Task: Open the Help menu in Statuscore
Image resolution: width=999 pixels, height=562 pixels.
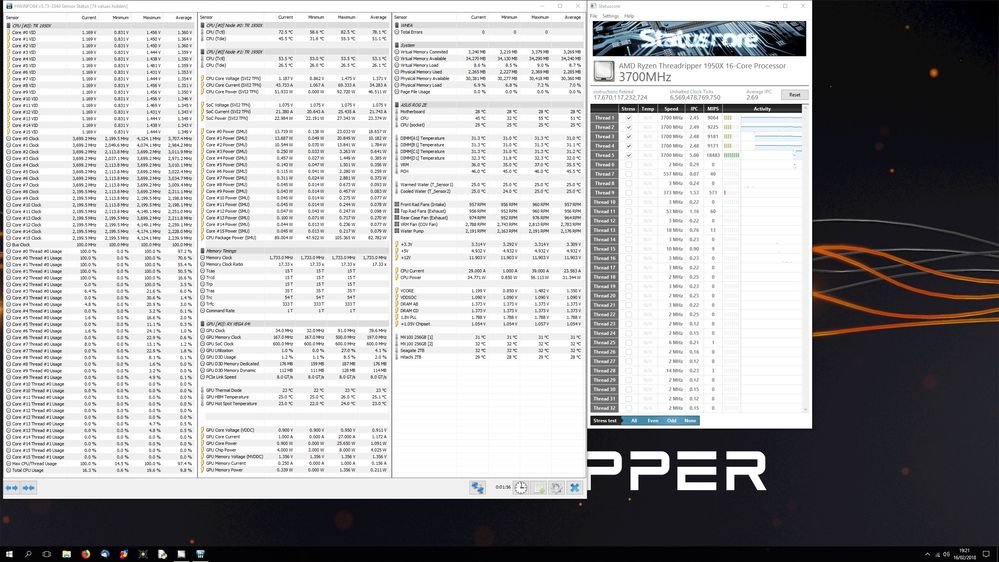Action: tap(629, 16)
